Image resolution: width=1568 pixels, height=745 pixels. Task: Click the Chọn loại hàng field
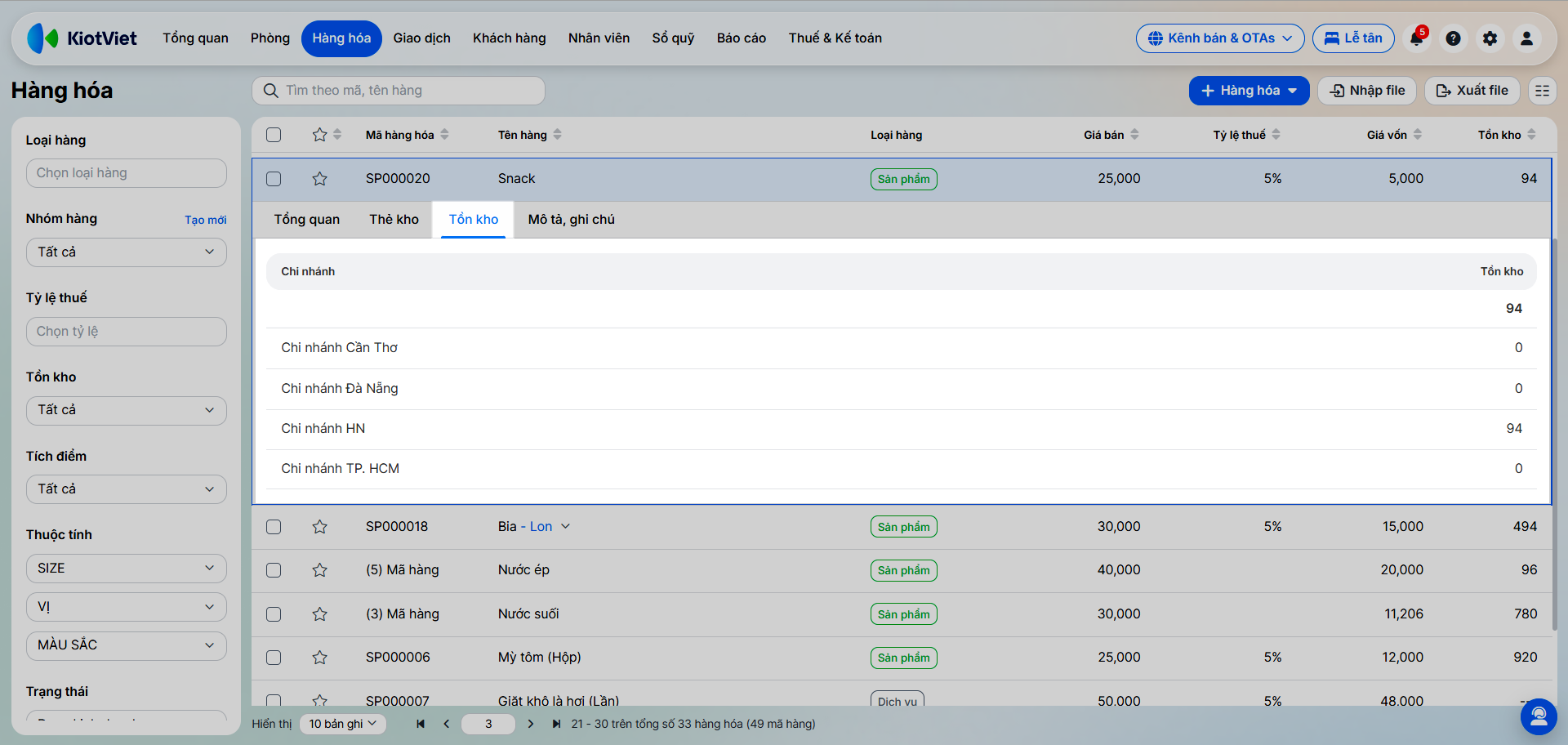127,173
